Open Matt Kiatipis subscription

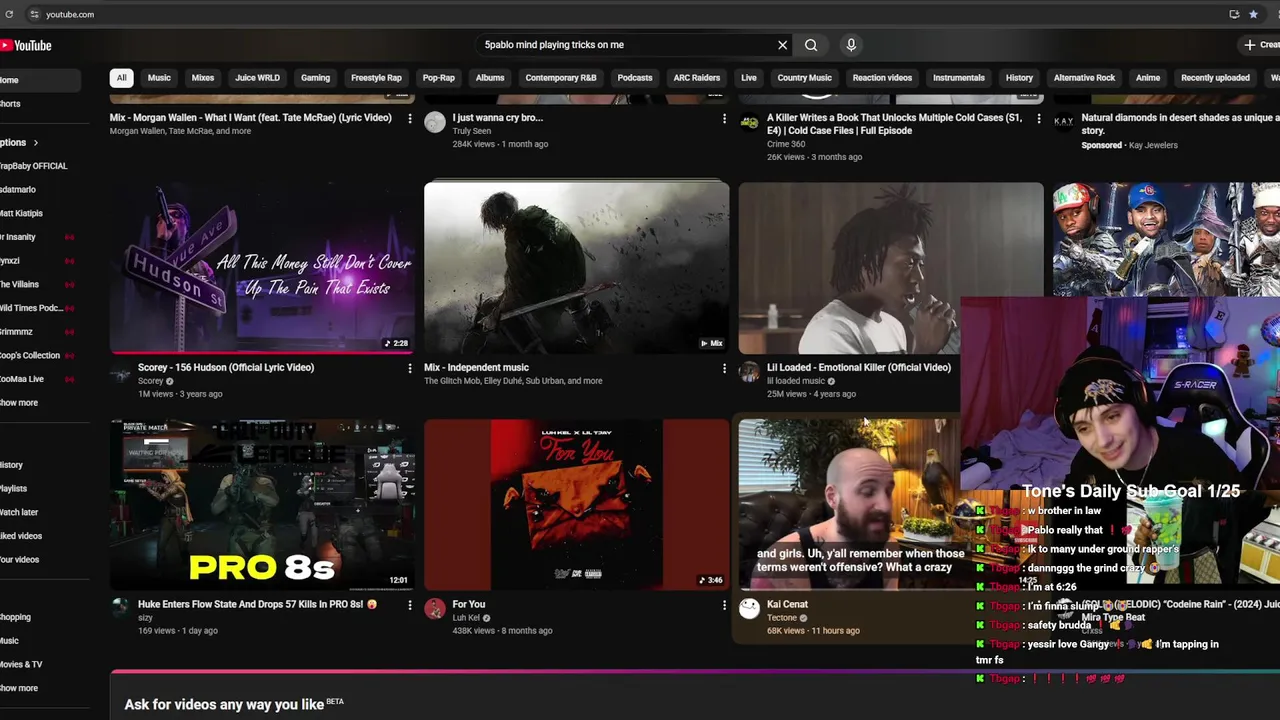pos(21,213)
